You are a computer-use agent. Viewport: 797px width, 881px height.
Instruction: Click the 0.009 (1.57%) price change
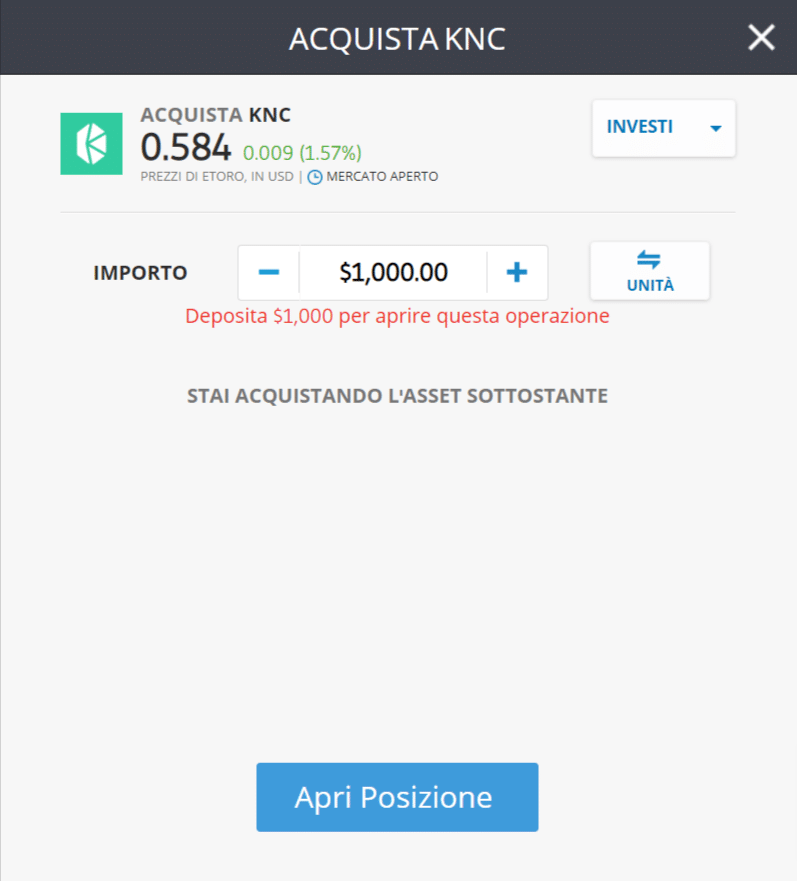coord(302,153)
